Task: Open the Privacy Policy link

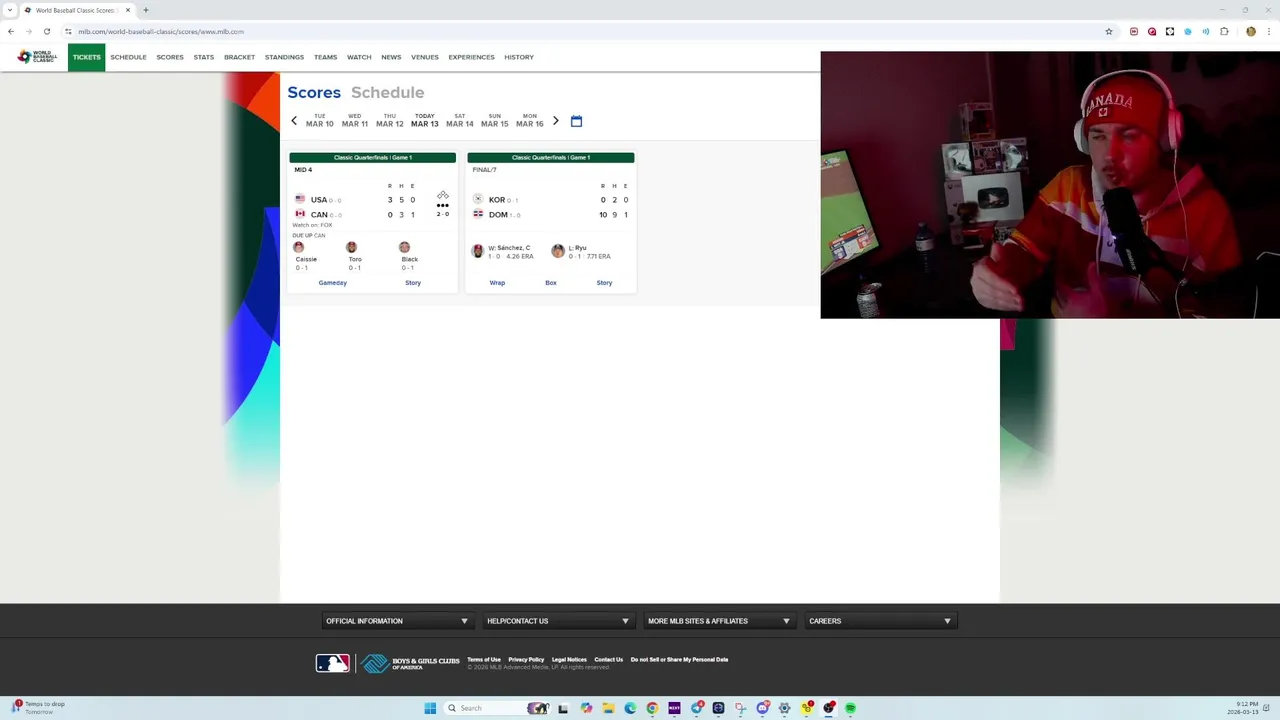Action: coord(526,660)
